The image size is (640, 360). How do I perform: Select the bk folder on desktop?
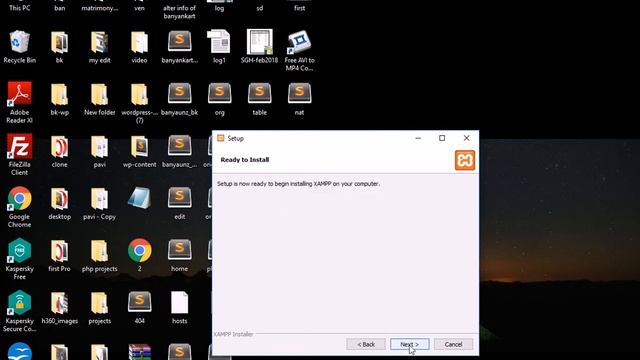(x=60, y=42)
